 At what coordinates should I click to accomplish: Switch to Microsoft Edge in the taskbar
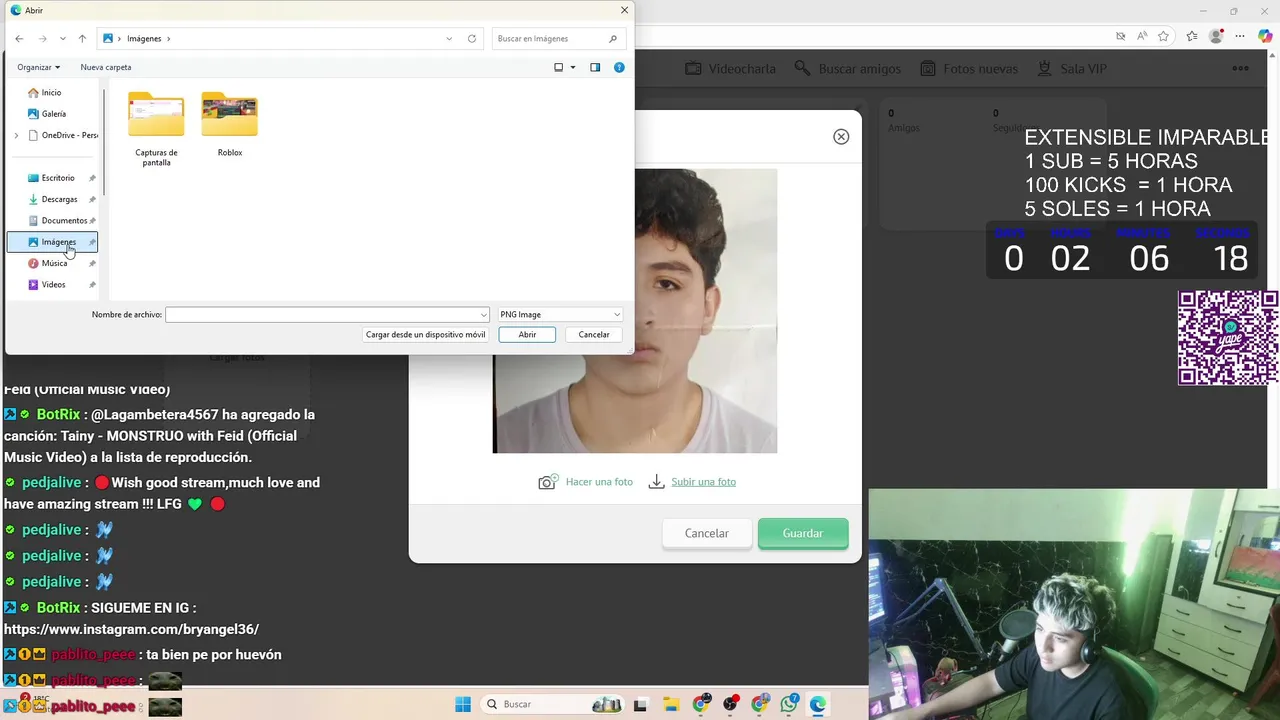(x=818, y=704)
